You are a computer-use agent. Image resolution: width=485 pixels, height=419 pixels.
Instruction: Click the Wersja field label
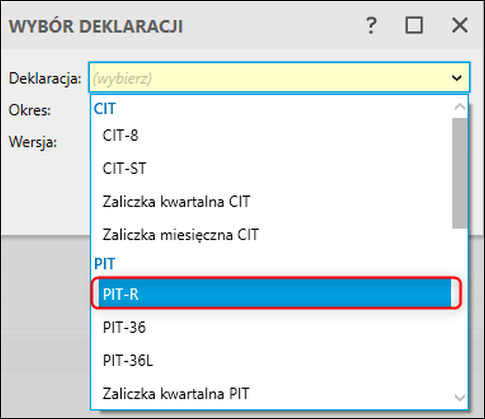pyautogui.click(x=33, y=142)
